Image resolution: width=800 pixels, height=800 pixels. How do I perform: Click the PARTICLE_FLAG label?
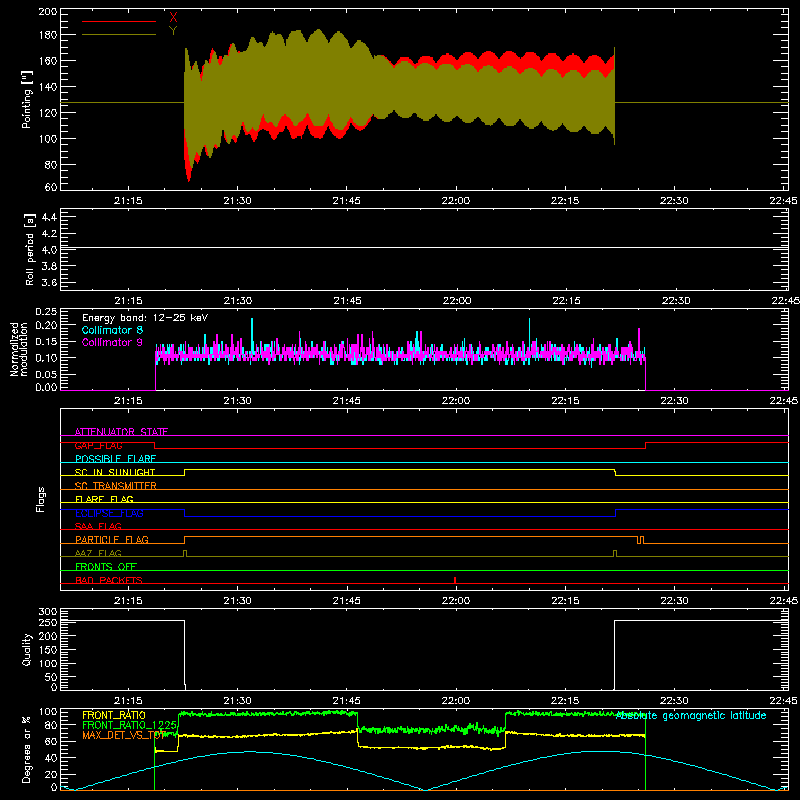[x=112, y=539]
